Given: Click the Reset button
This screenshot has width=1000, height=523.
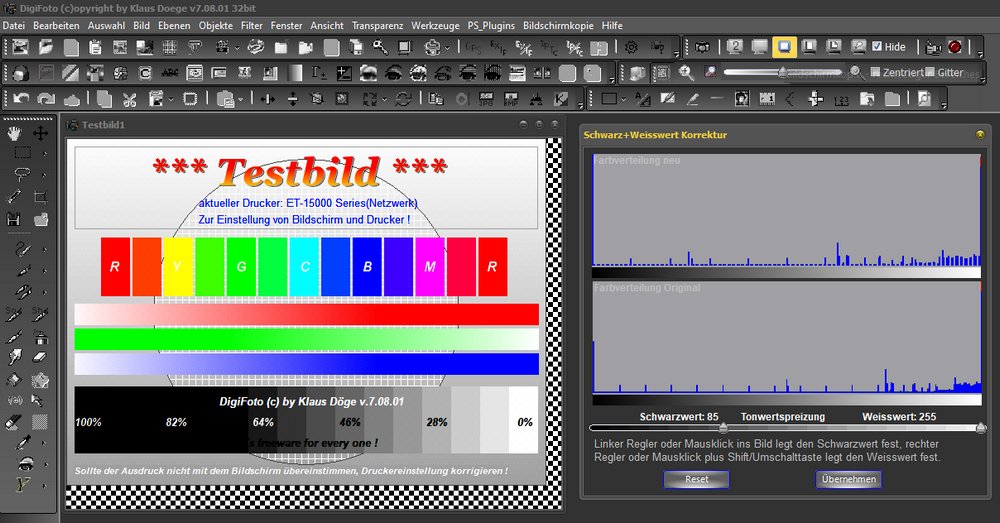Looking at the screenshot, I should 696,480.
